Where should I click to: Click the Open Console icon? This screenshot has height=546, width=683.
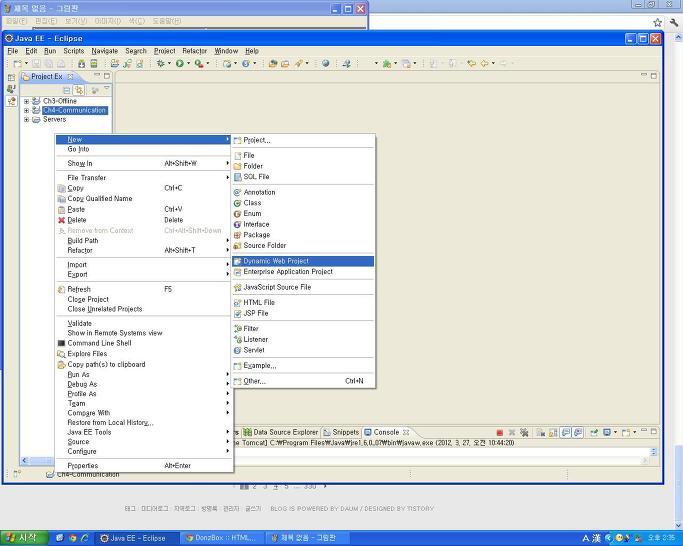coord(626,433)
